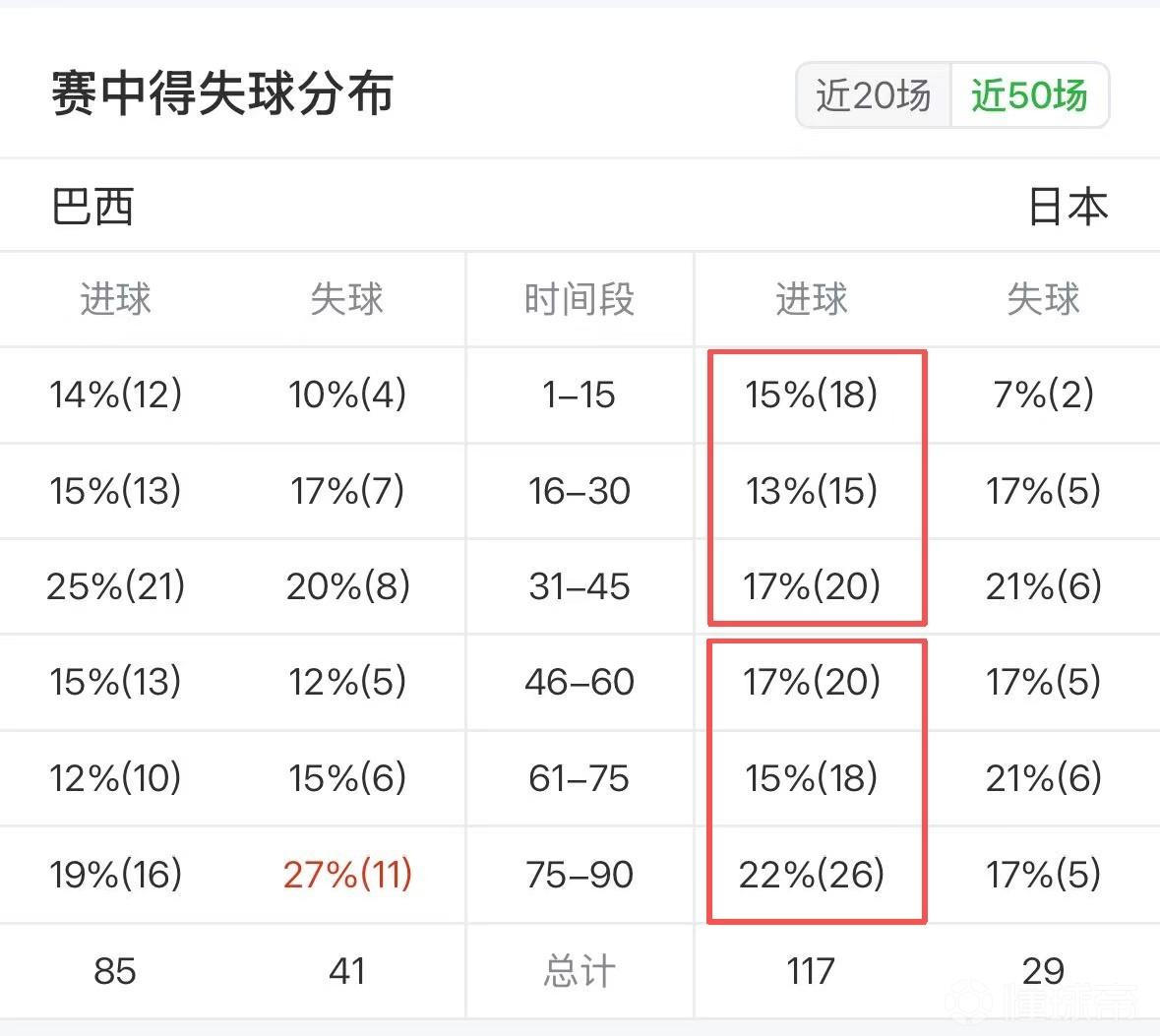Image resolution: width=1160 pixels, height=1036 pixels.
Task: Choose the 61–75 time period cell
Action: pyautogui.click(x=580, y=778)
